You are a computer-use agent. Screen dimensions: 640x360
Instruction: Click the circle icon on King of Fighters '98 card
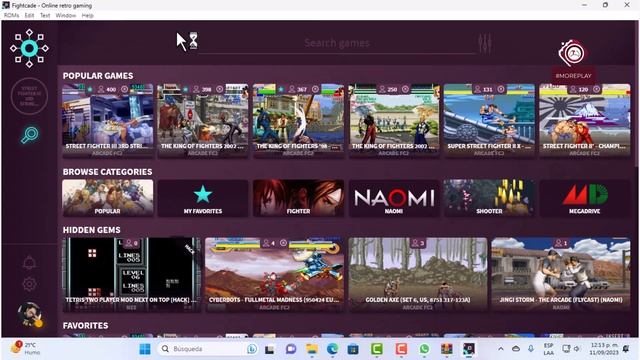point(315,89)
